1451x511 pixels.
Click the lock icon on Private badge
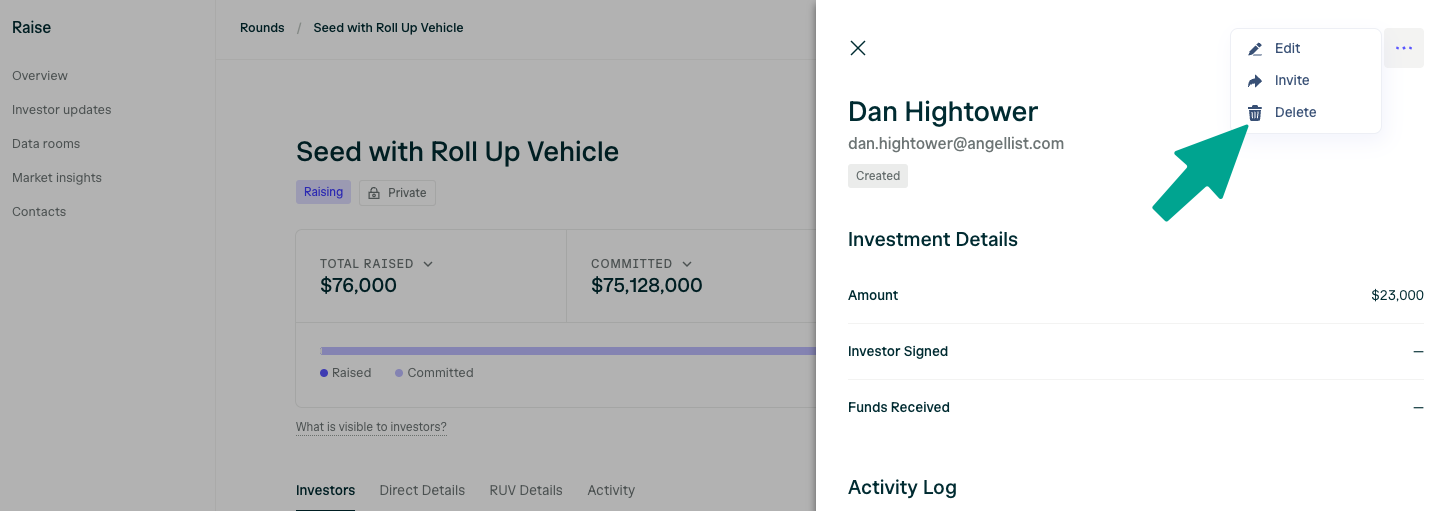[375, 193]
